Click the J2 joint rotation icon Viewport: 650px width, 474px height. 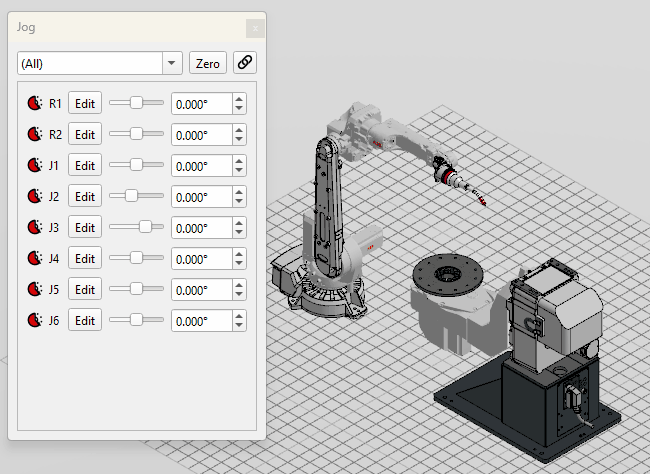coord(35,196)
